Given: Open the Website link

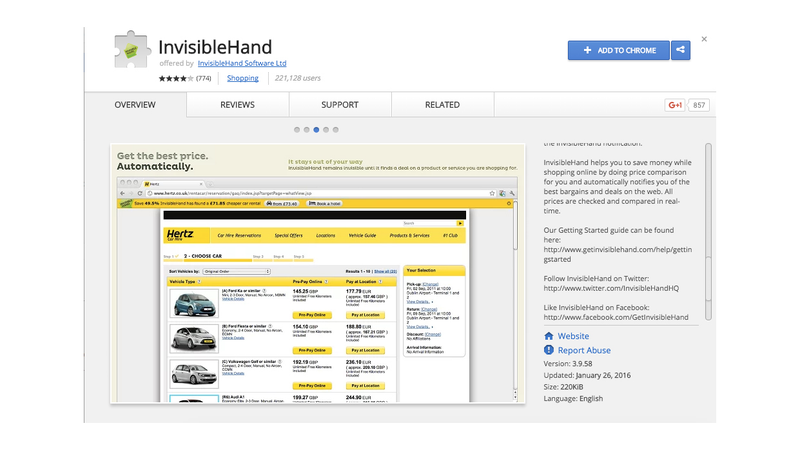Looking at the screenshot, I should click(x=573, y=336).
